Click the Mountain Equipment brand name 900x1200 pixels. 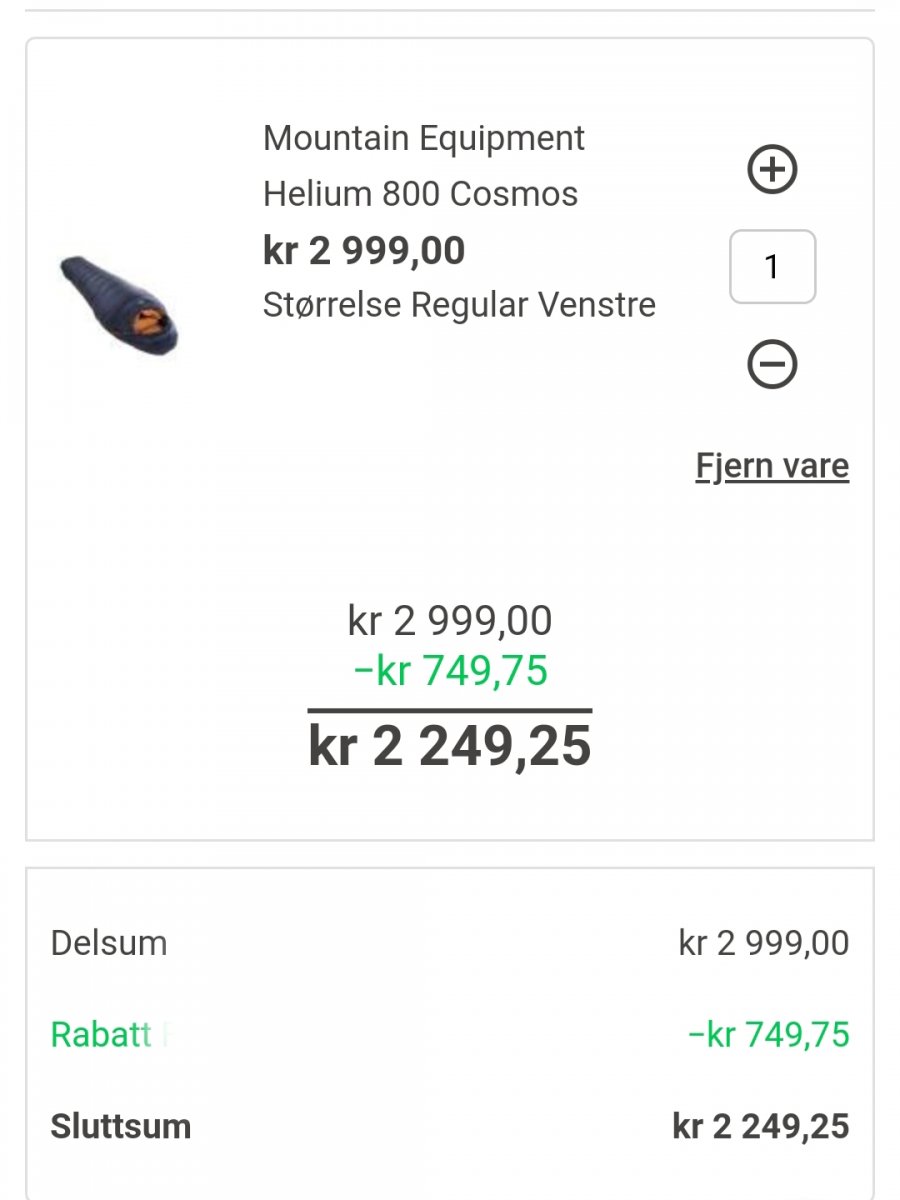(x=424, y=138)
